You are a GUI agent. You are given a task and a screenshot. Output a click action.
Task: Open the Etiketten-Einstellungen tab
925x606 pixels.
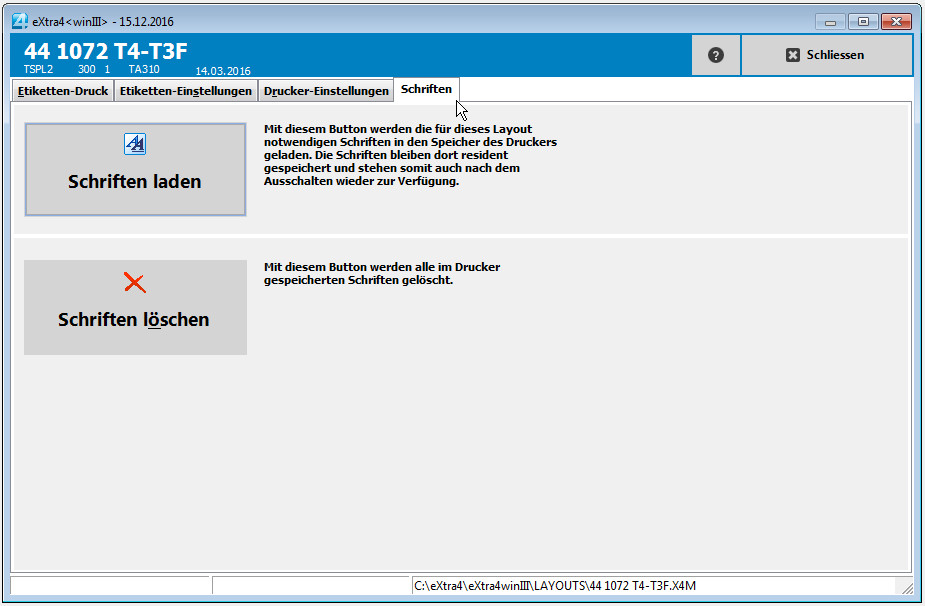click(x=185, y=91)
